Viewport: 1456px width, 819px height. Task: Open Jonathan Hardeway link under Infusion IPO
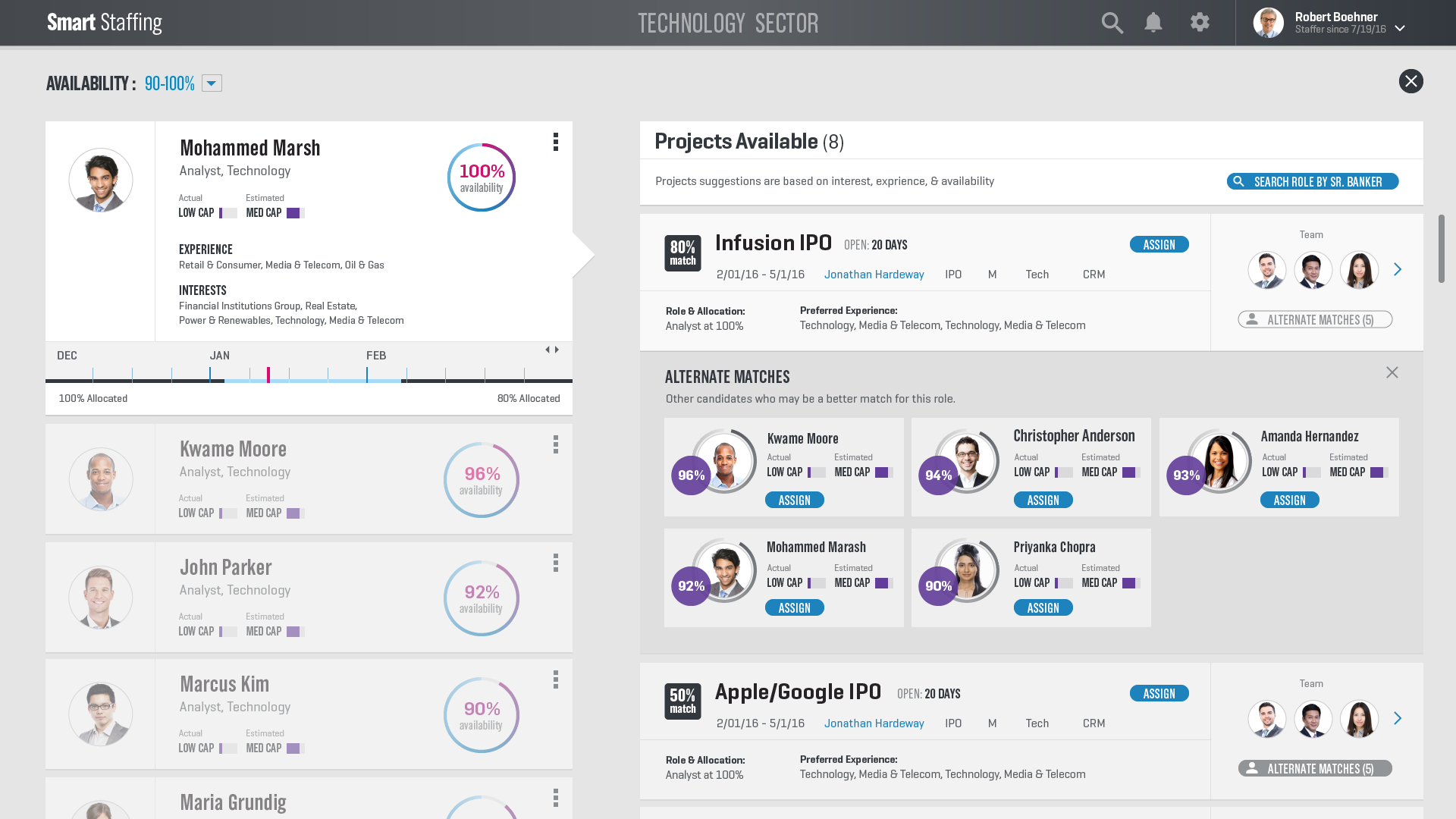click(874, 275)
